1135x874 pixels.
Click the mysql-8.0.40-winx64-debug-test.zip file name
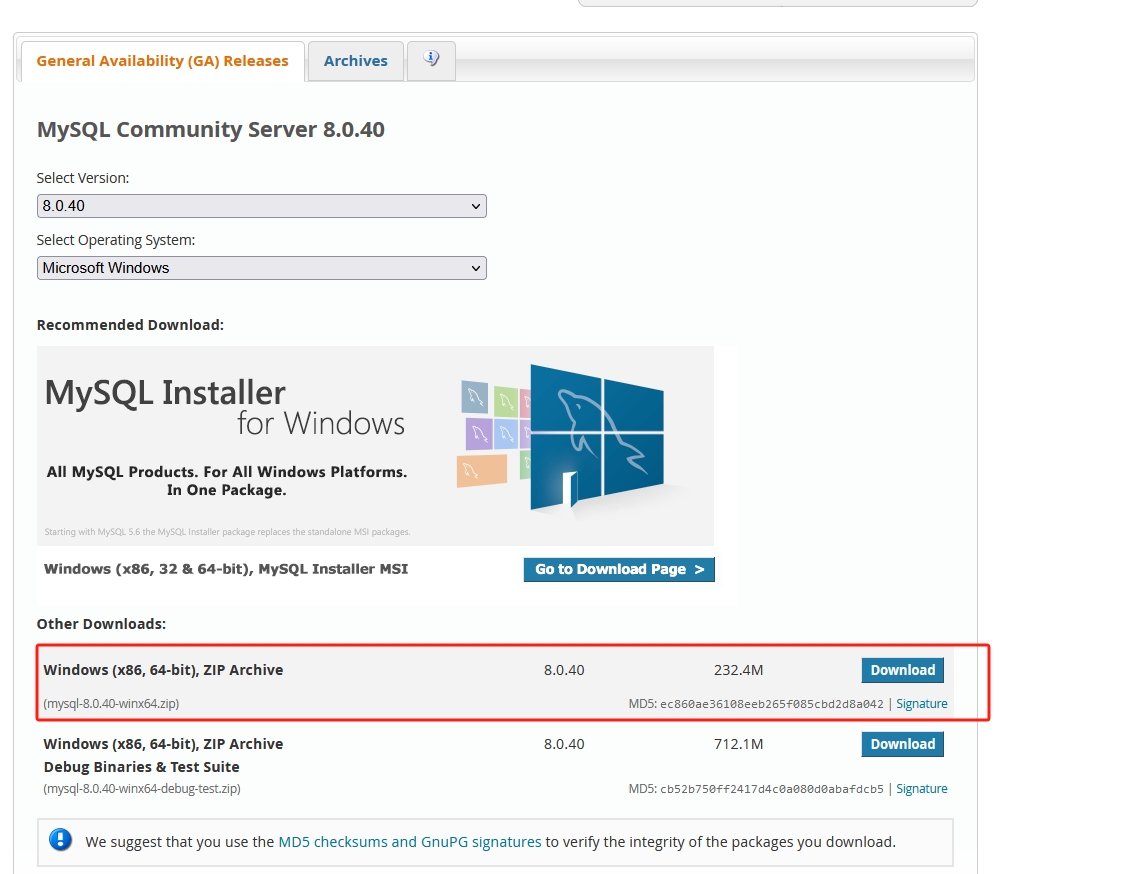click(142, 789)
